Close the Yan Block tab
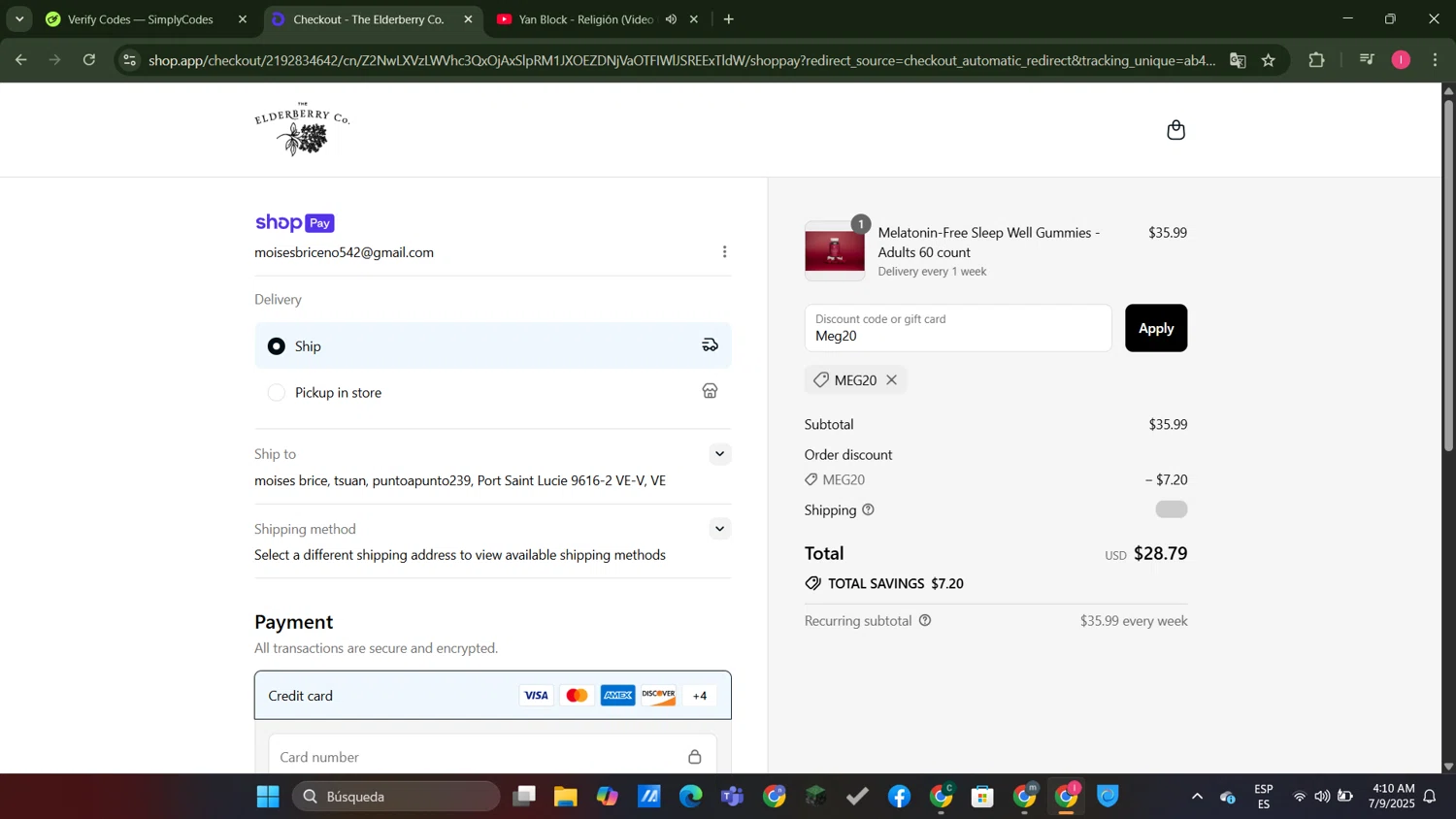The image size is (1456, 819). (694, 19)
